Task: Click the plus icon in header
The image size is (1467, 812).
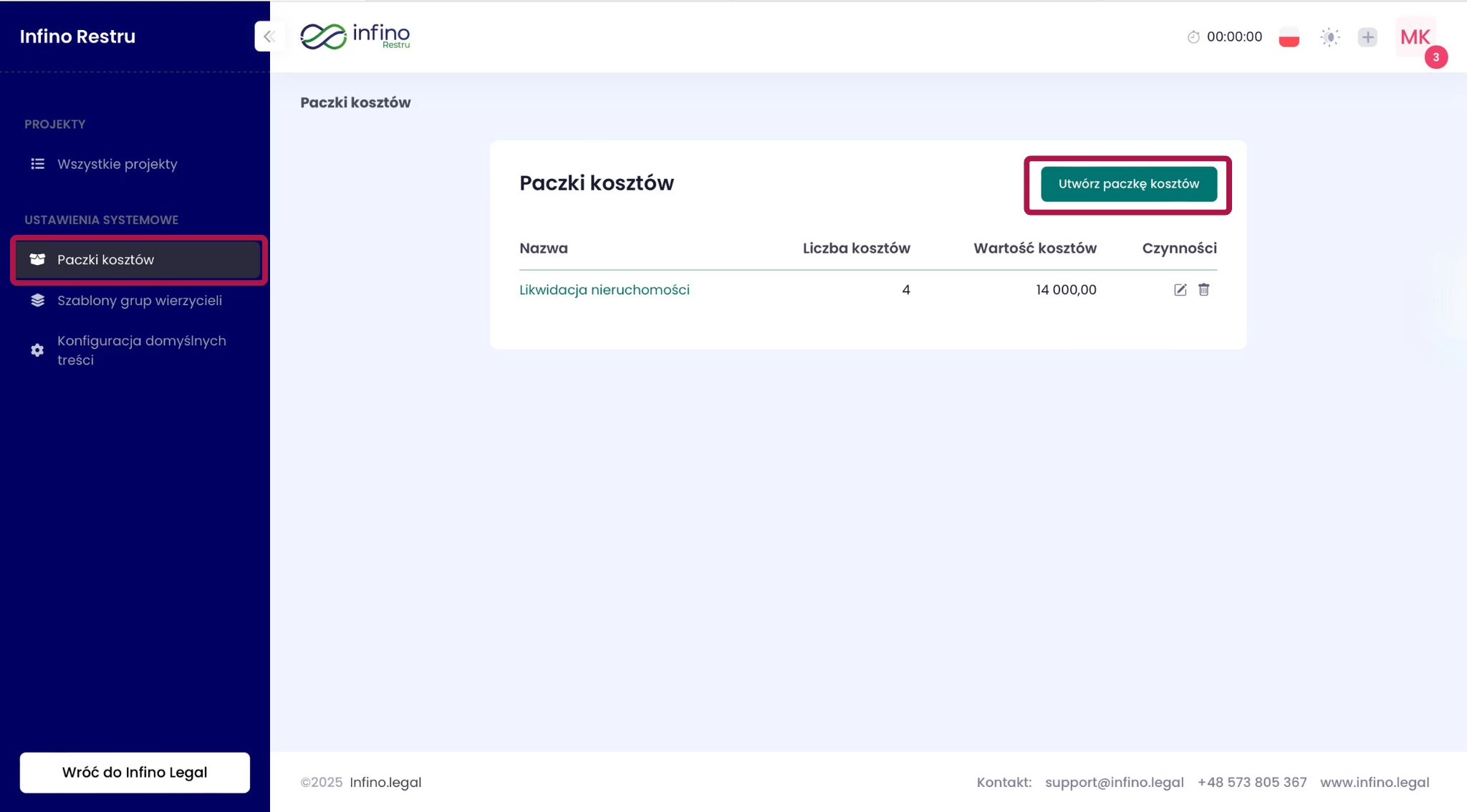Action: tap(1367, 37)
